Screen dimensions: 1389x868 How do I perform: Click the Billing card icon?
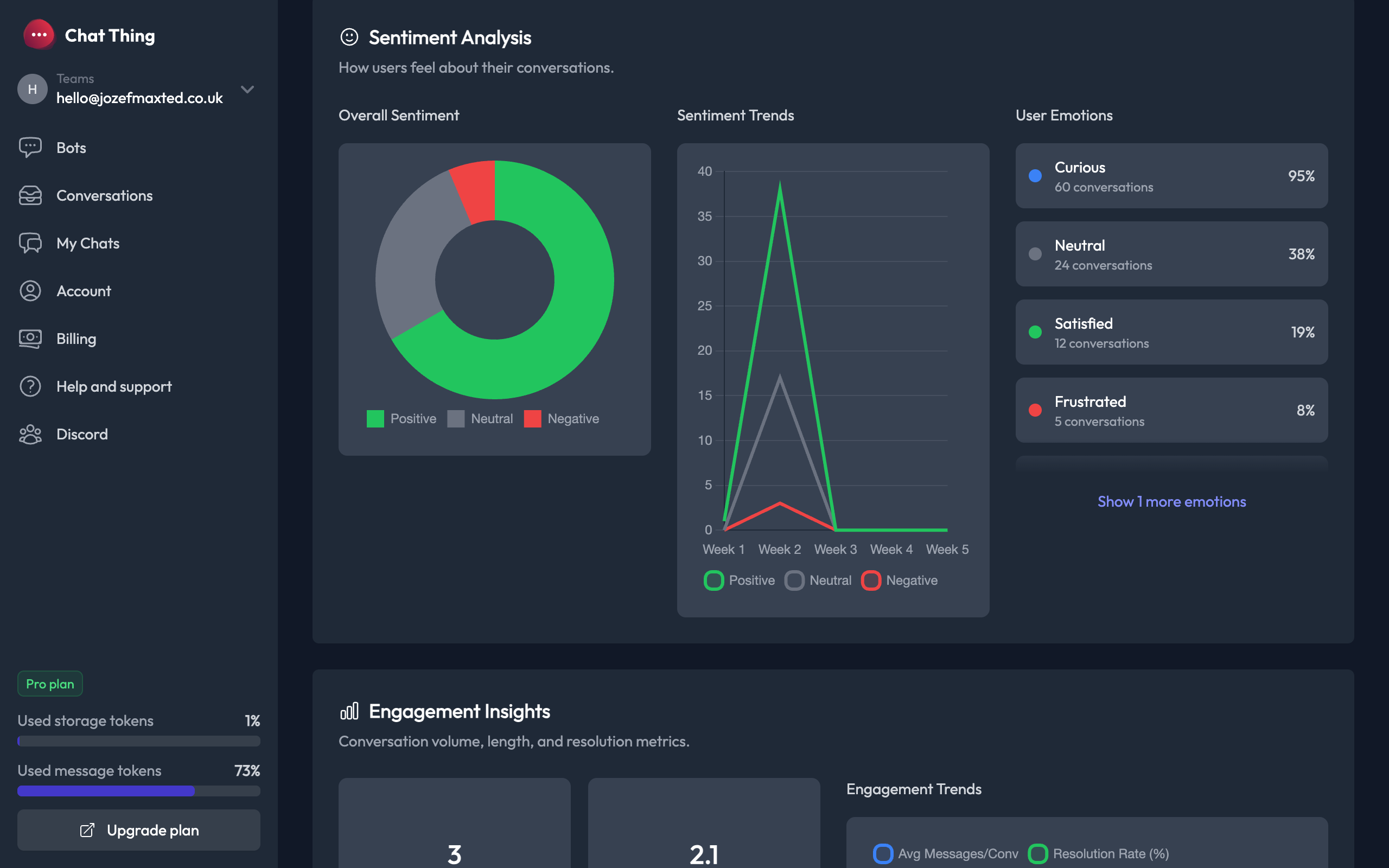tap(30, 339)
